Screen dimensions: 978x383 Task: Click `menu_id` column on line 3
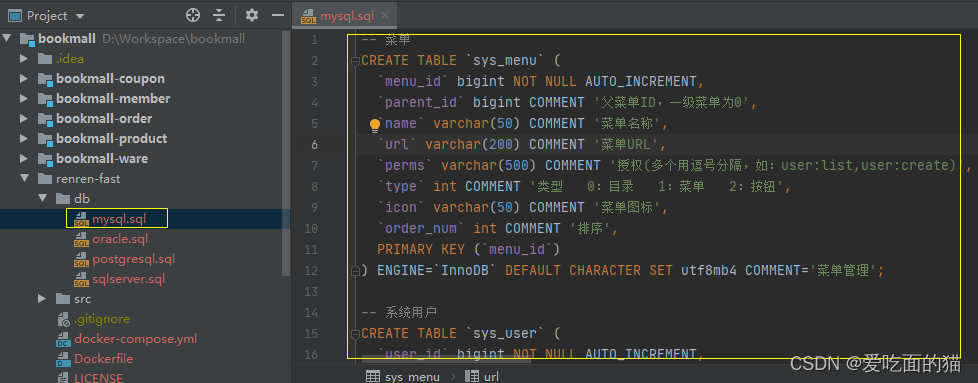(x=414, y=81)
